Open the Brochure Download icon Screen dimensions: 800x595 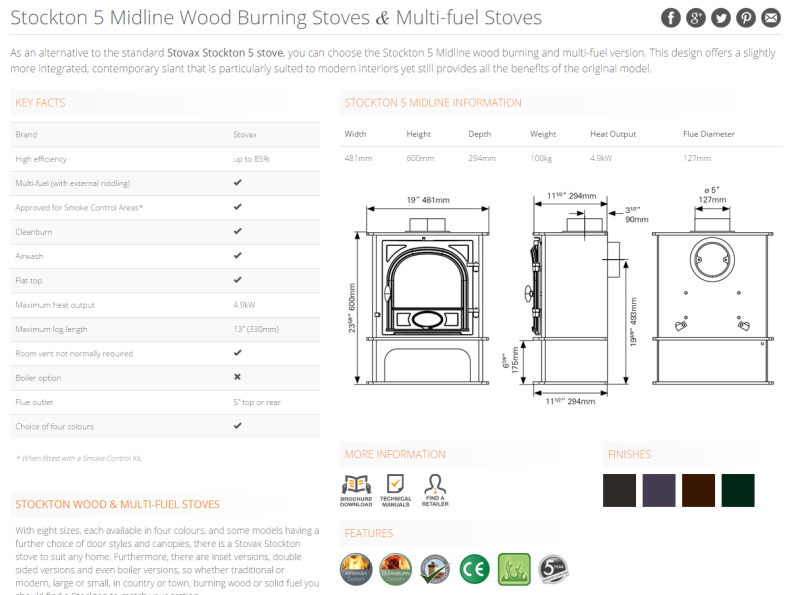click(356, 490)
